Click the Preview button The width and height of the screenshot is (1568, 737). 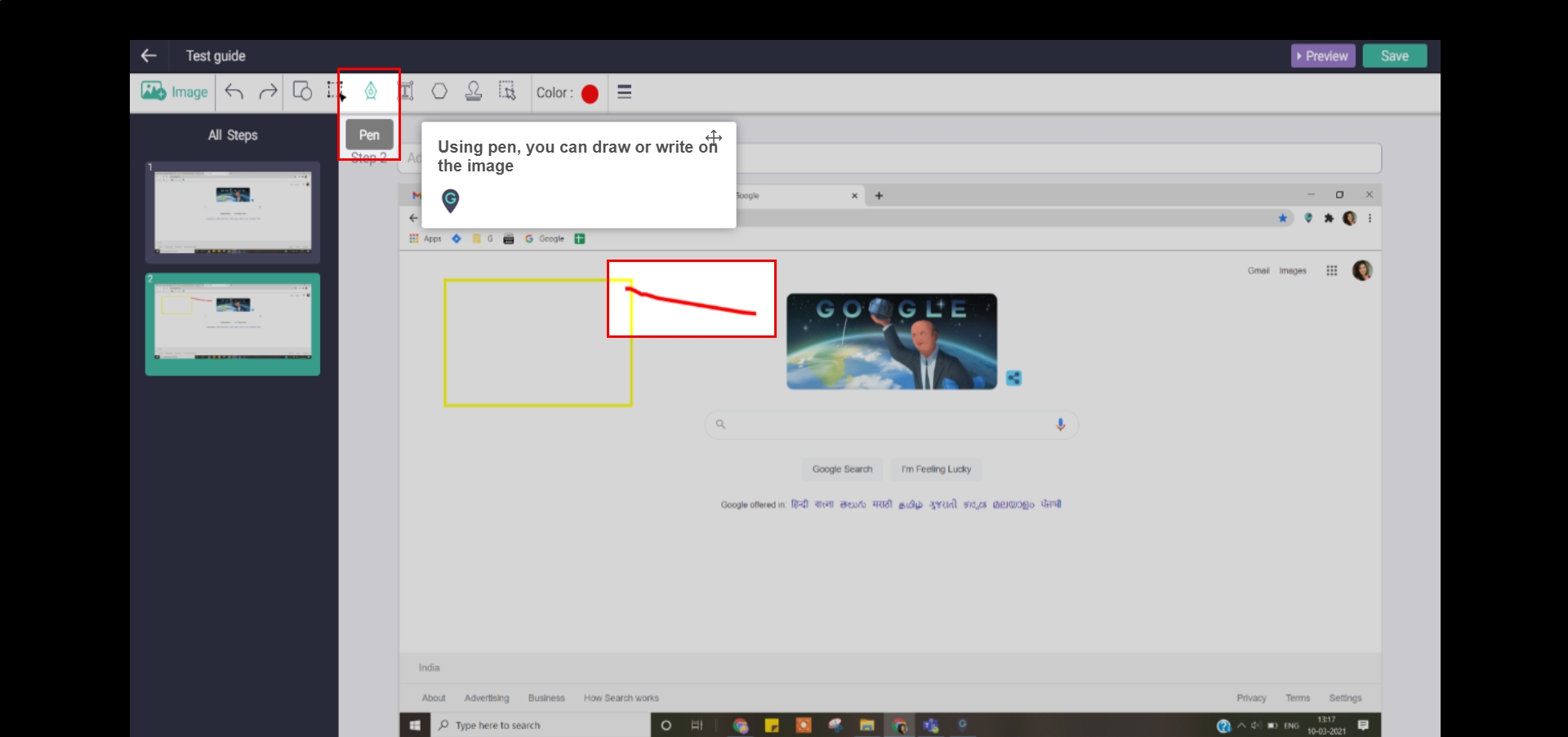(1323, 56)
